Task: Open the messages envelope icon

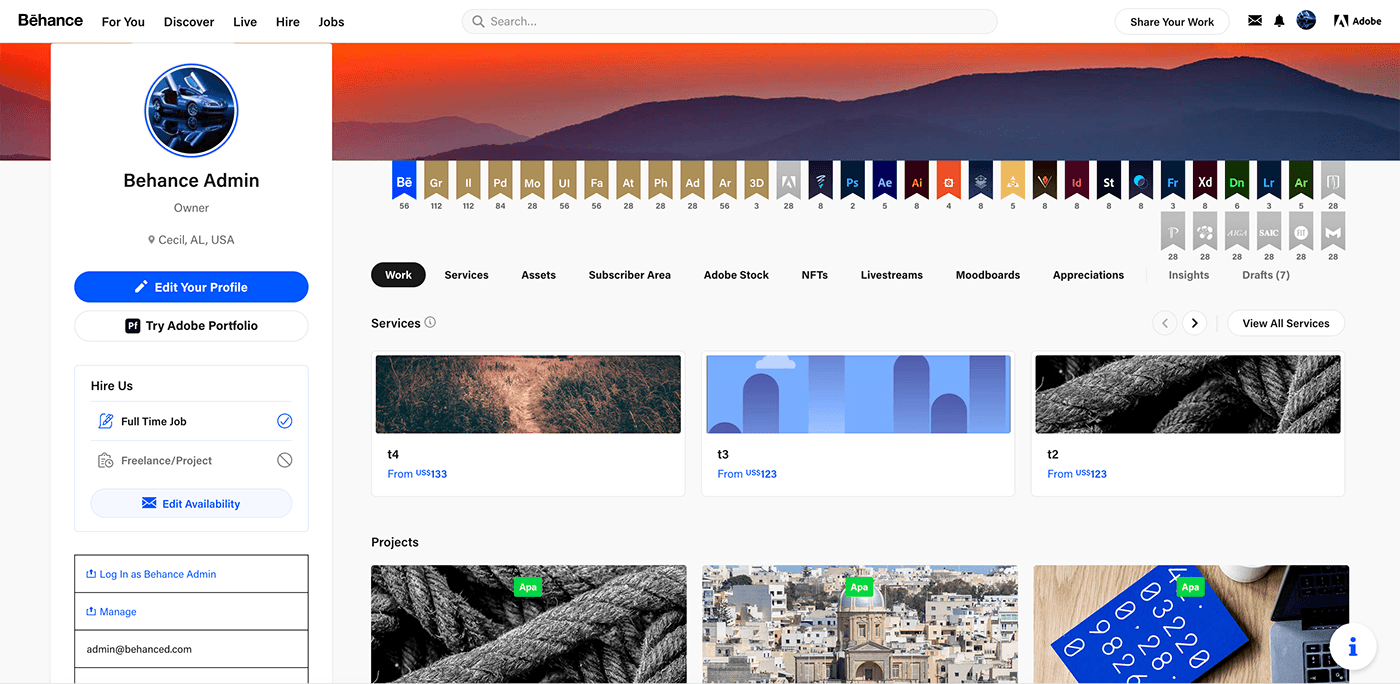Action: click(x=1254, y=21)
